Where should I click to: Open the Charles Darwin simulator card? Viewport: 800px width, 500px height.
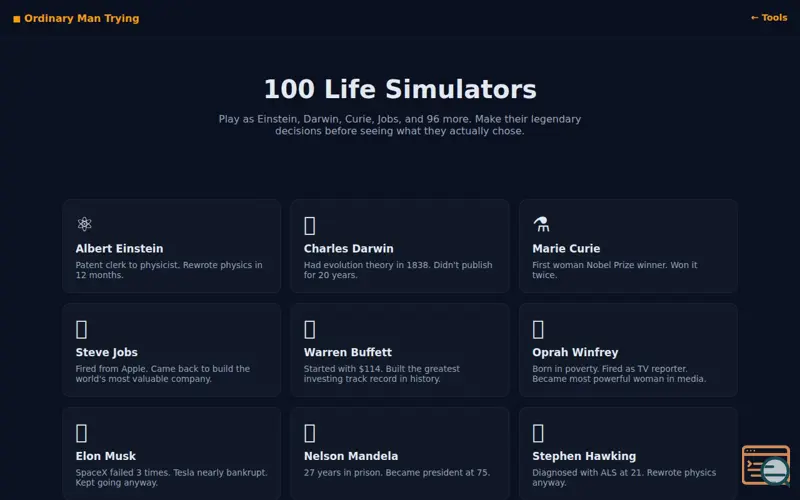(x=400, y=246)
